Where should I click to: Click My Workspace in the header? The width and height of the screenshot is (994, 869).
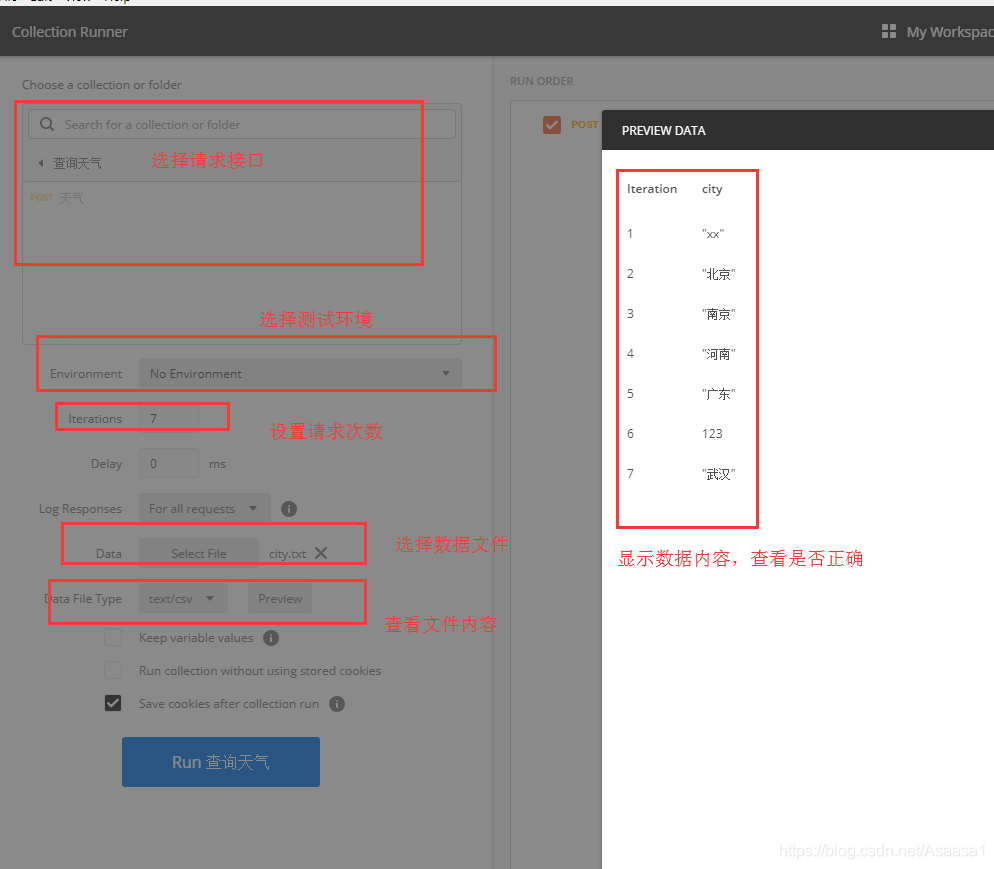[950, 32]
